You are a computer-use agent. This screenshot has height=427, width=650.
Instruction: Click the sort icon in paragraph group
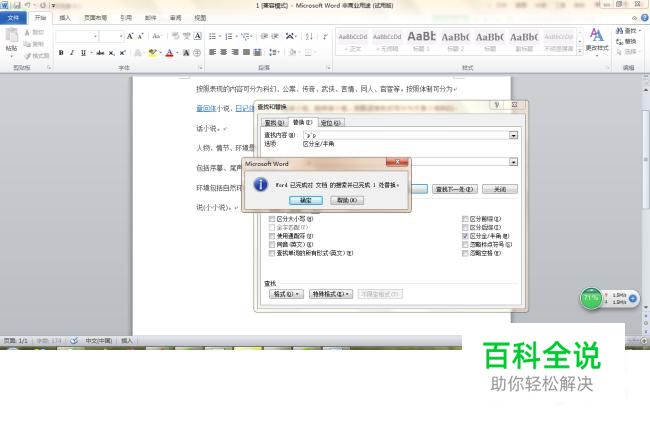[309, 36]
